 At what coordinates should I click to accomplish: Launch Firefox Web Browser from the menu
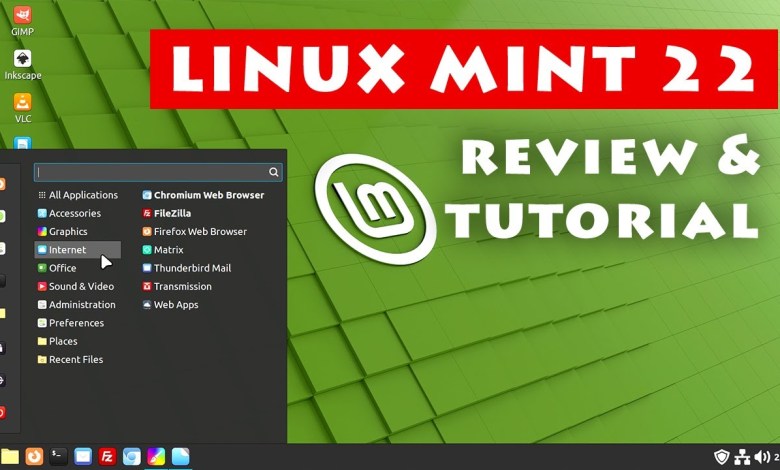click(195, 232)
